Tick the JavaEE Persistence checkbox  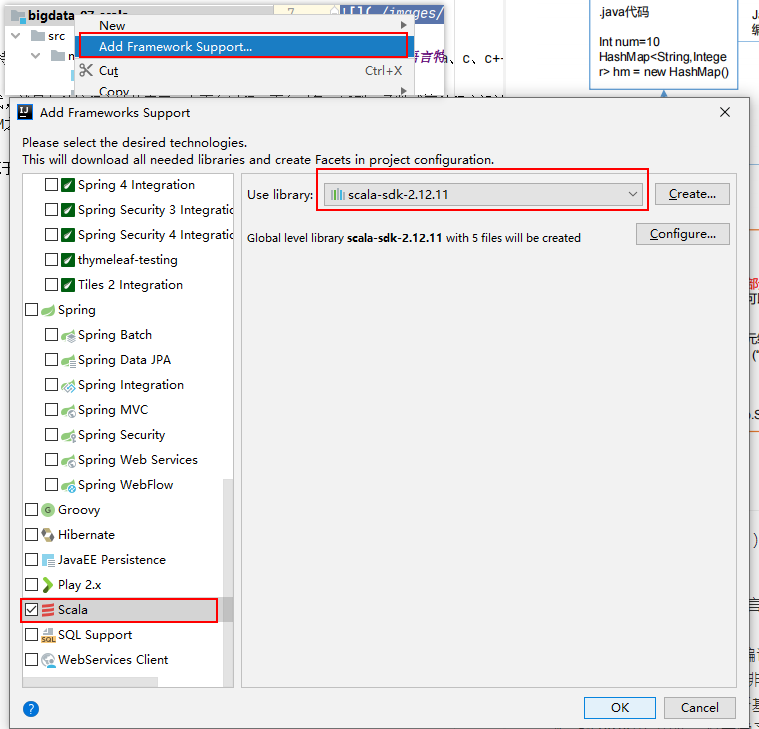[31, 560]
